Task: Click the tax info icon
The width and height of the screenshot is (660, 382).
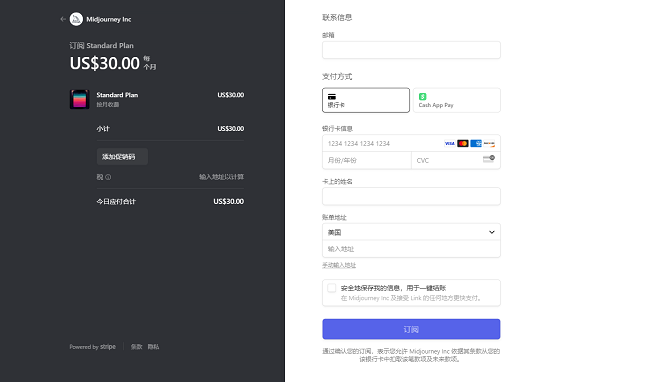Action: [x=108, y=177]
